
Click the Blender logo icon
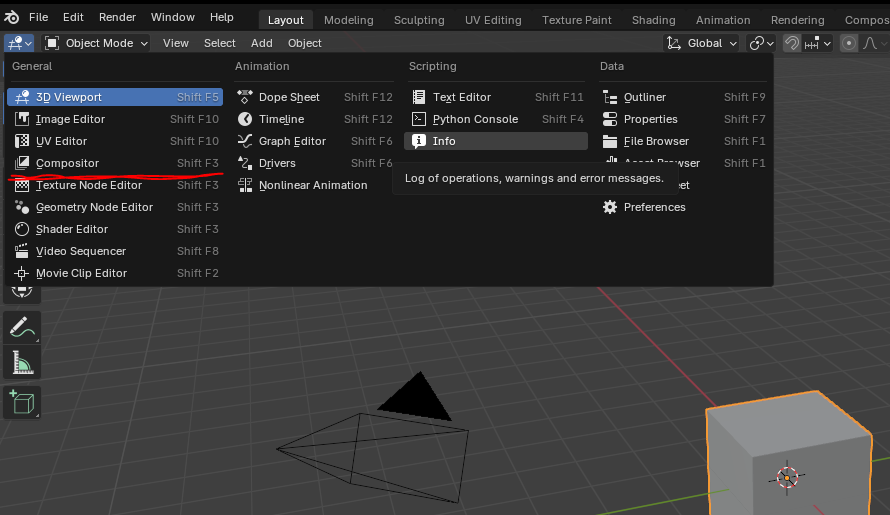[11, 18]
